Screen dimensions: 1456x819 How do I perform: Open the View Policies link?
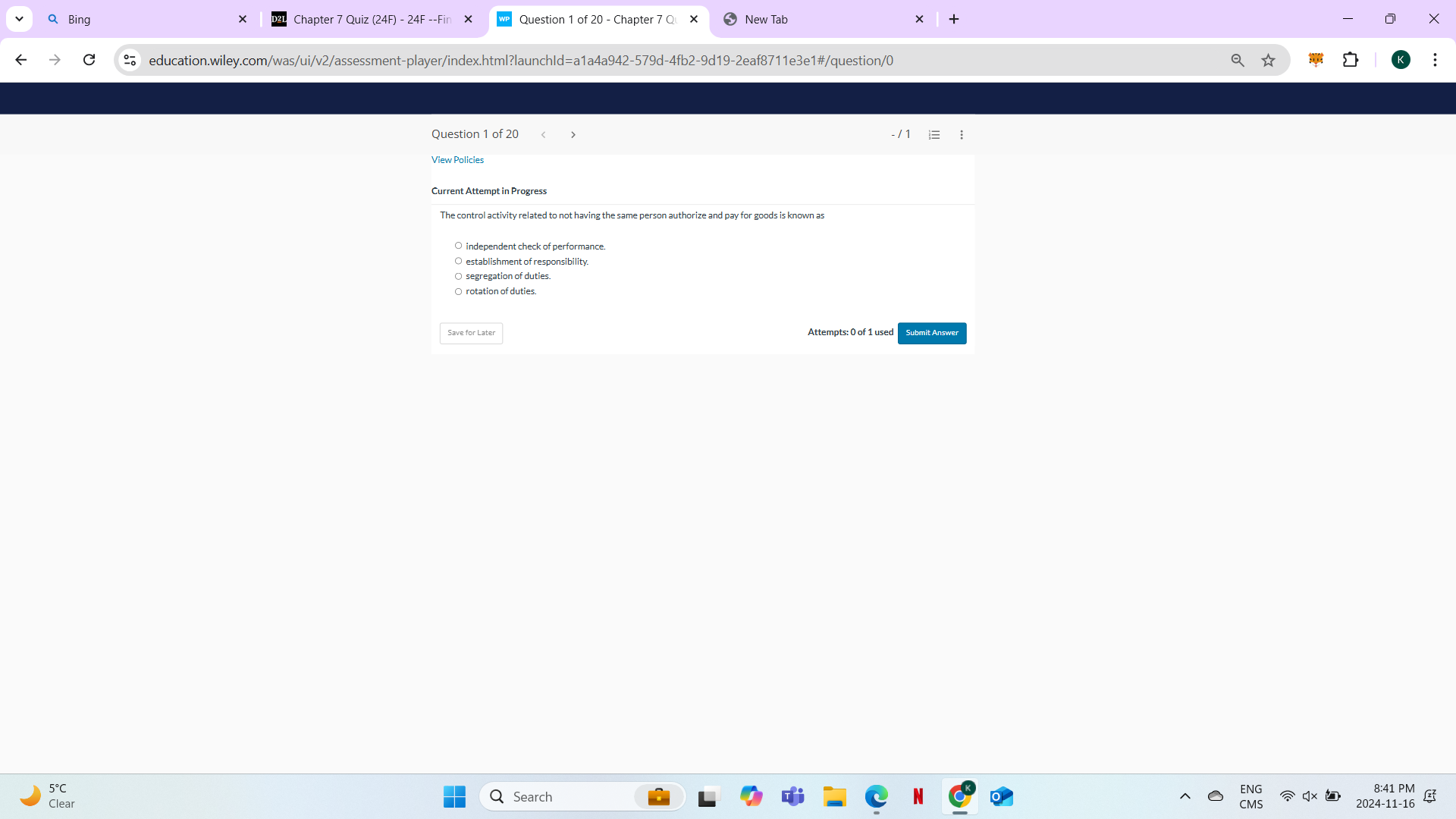tap(457, 159)
